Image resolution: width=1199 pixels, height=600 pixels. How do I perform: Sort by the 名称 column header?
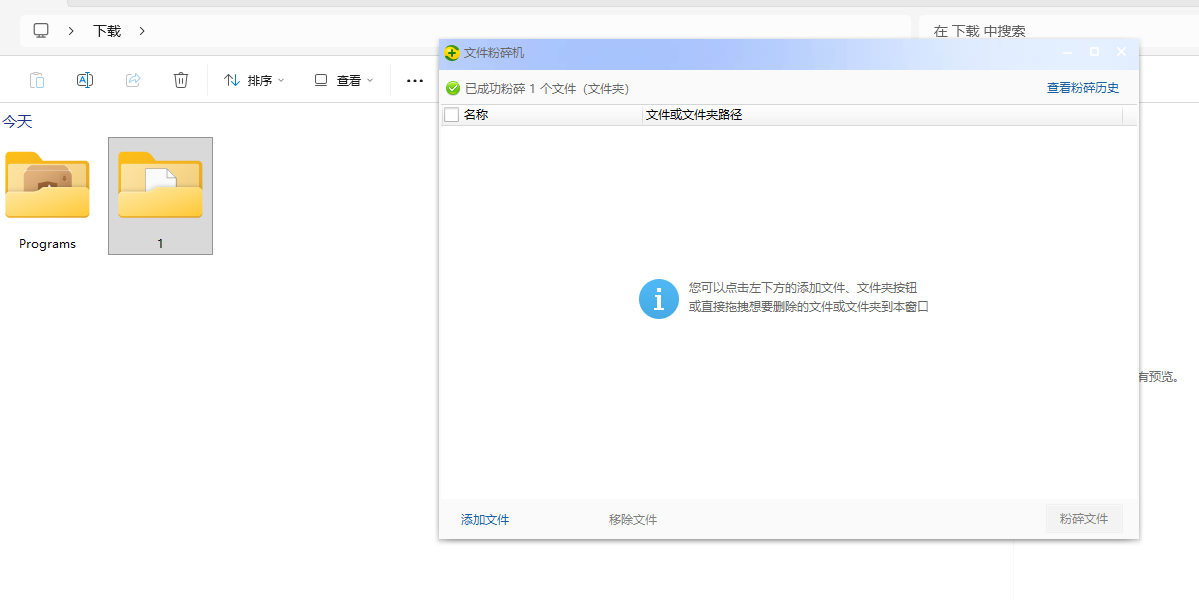coord(541,115)
